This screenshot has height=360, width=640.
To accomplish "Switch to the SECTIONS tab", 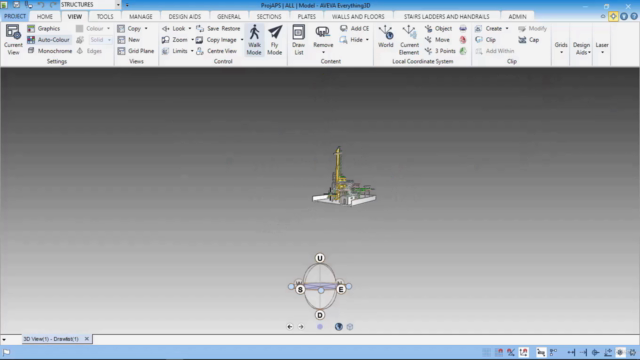I will (269, 16).
